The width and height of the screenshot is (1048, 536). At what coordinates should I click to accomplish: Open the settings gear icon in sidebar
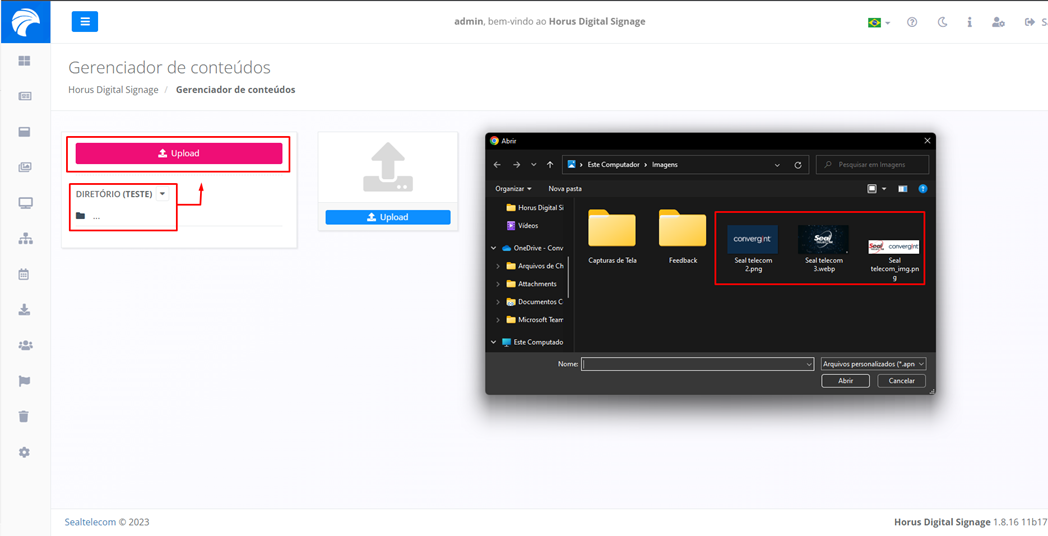(25, 452)
